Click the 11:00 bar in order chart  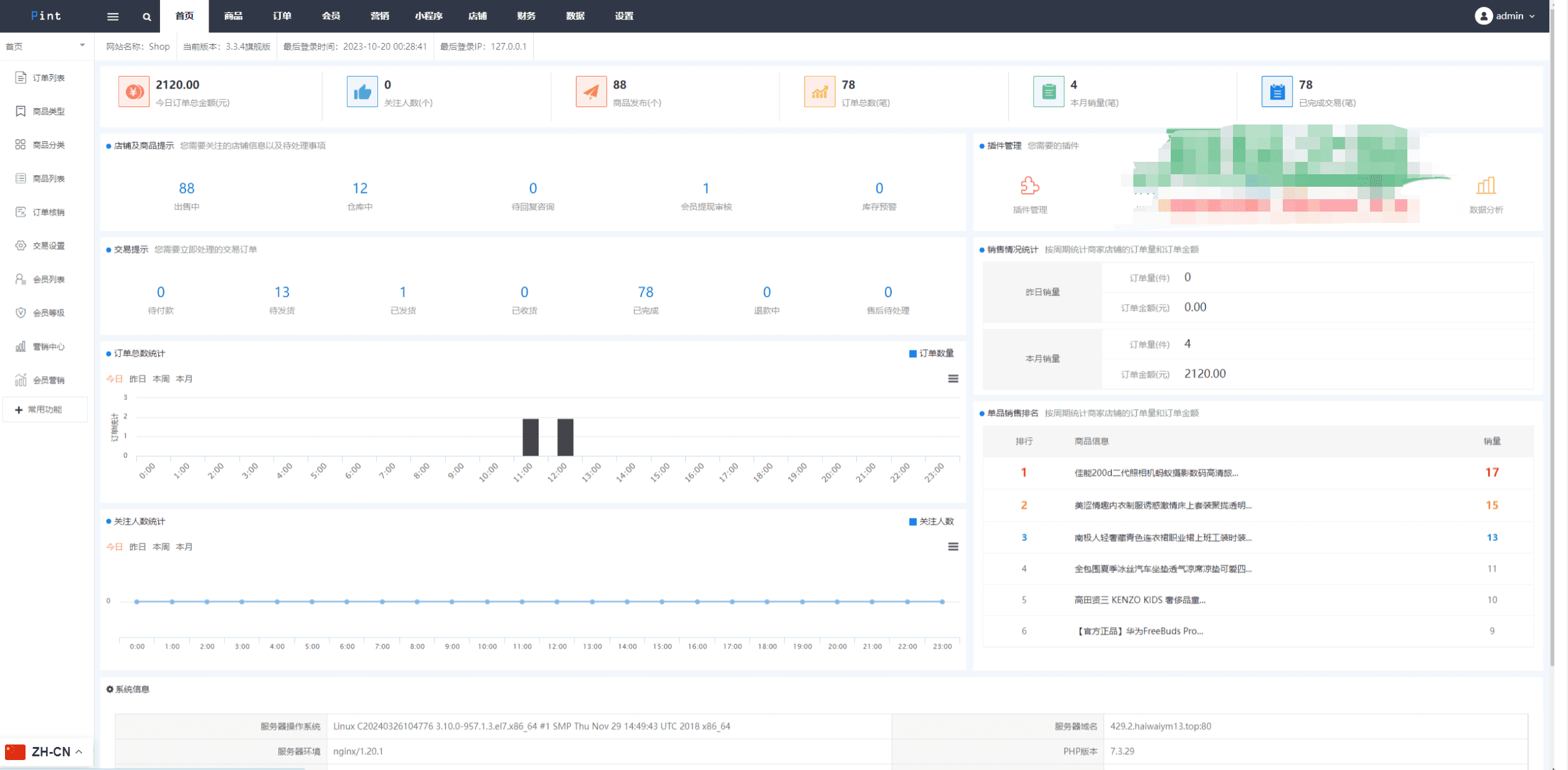(x=531, y=437)
